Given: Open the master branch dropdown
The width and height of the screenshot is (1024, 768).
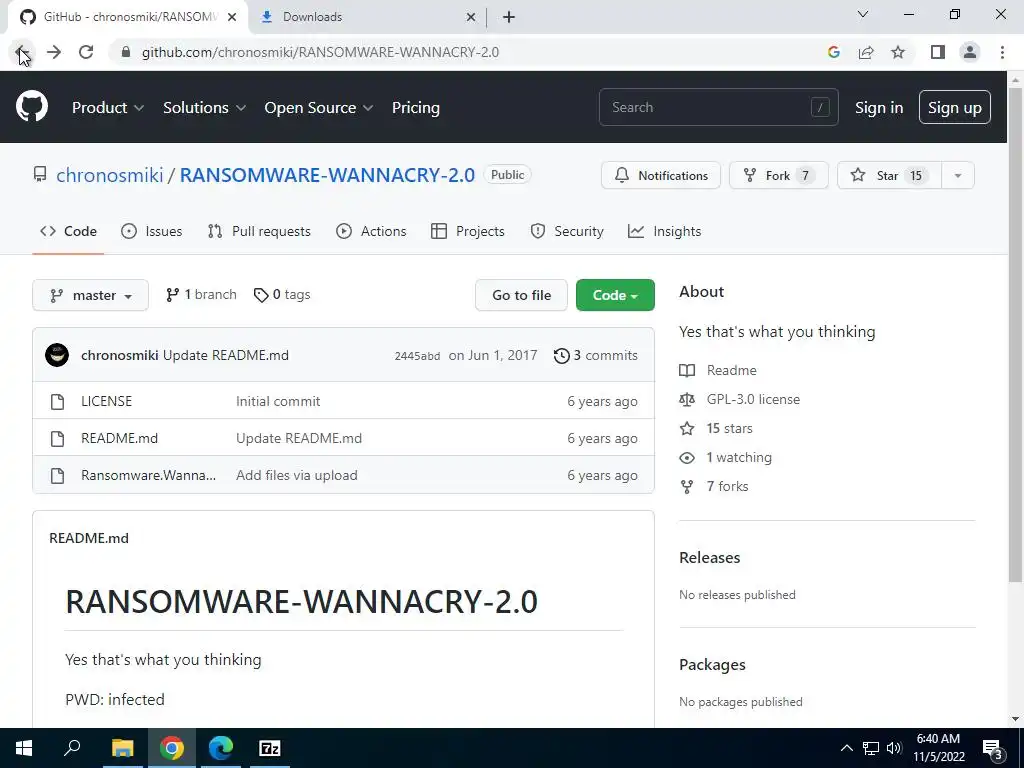Looking at the screenshot, I should click(x=90, y=295).
